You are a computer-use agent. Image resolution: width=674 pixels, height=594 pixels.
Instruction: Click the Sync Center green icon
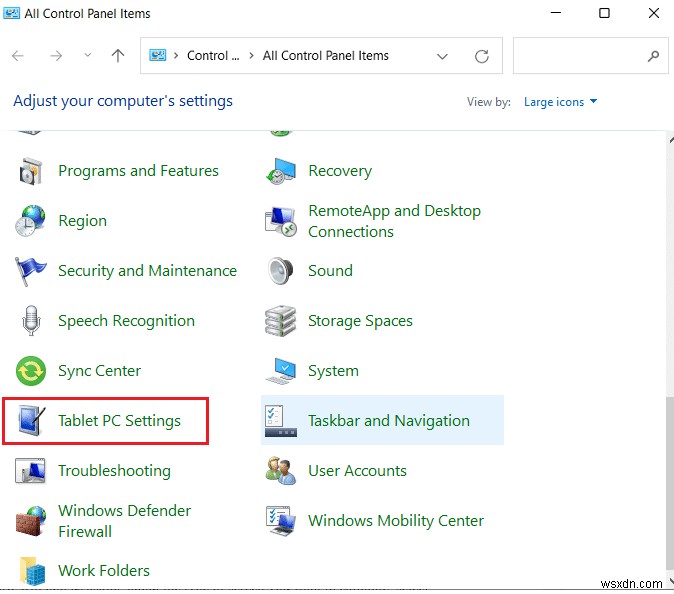click(x=31, y=371)
